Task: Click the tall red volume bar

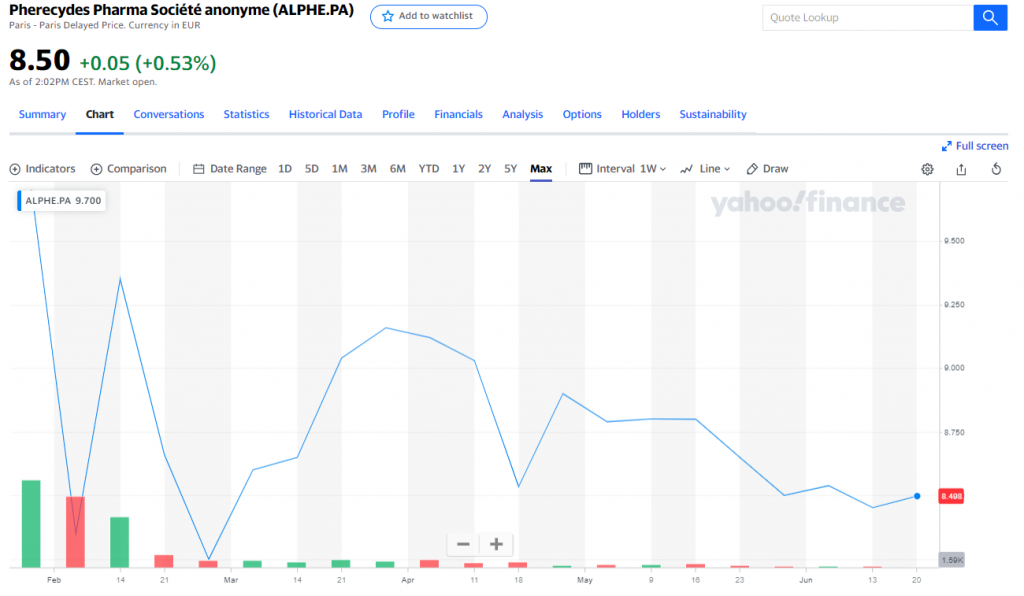Action: pos(75,532)
